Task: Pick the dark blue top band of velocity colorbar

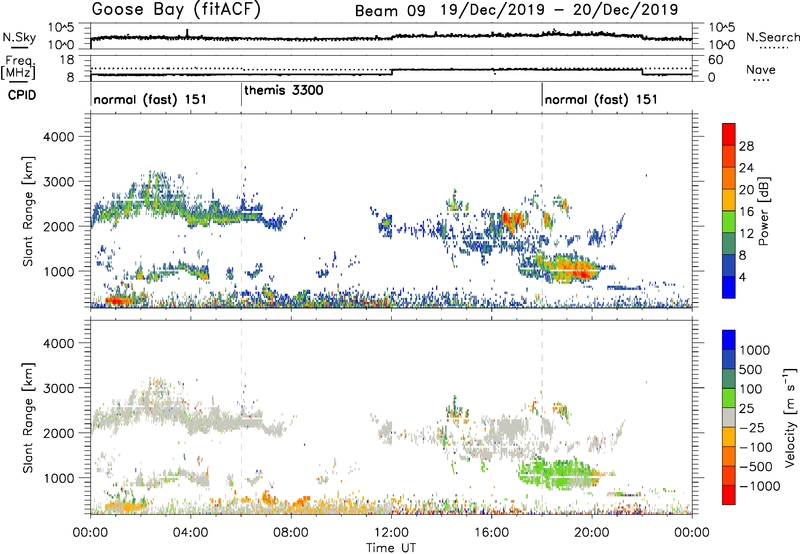Action: 729,340
